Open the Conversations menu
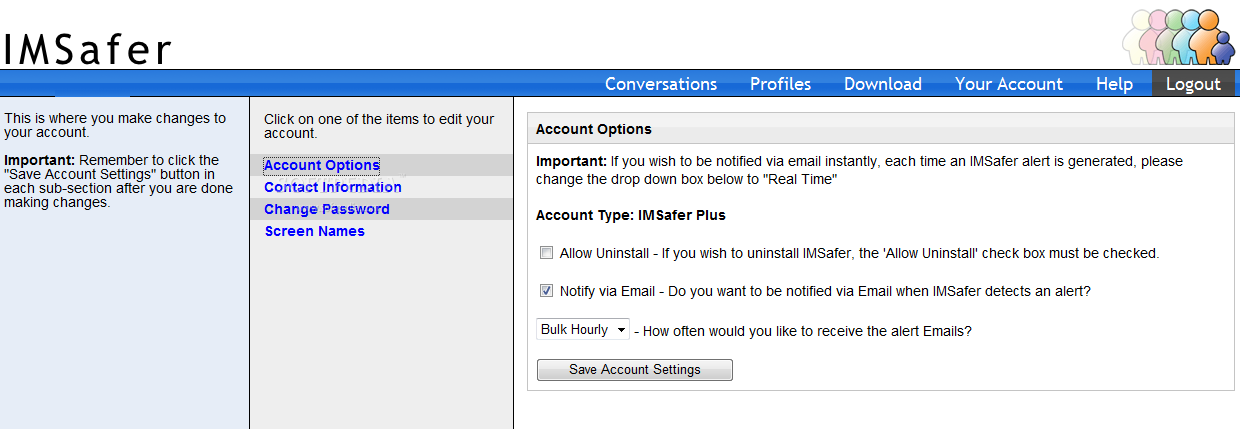The image size is (1240, 429). coord(661,84)
